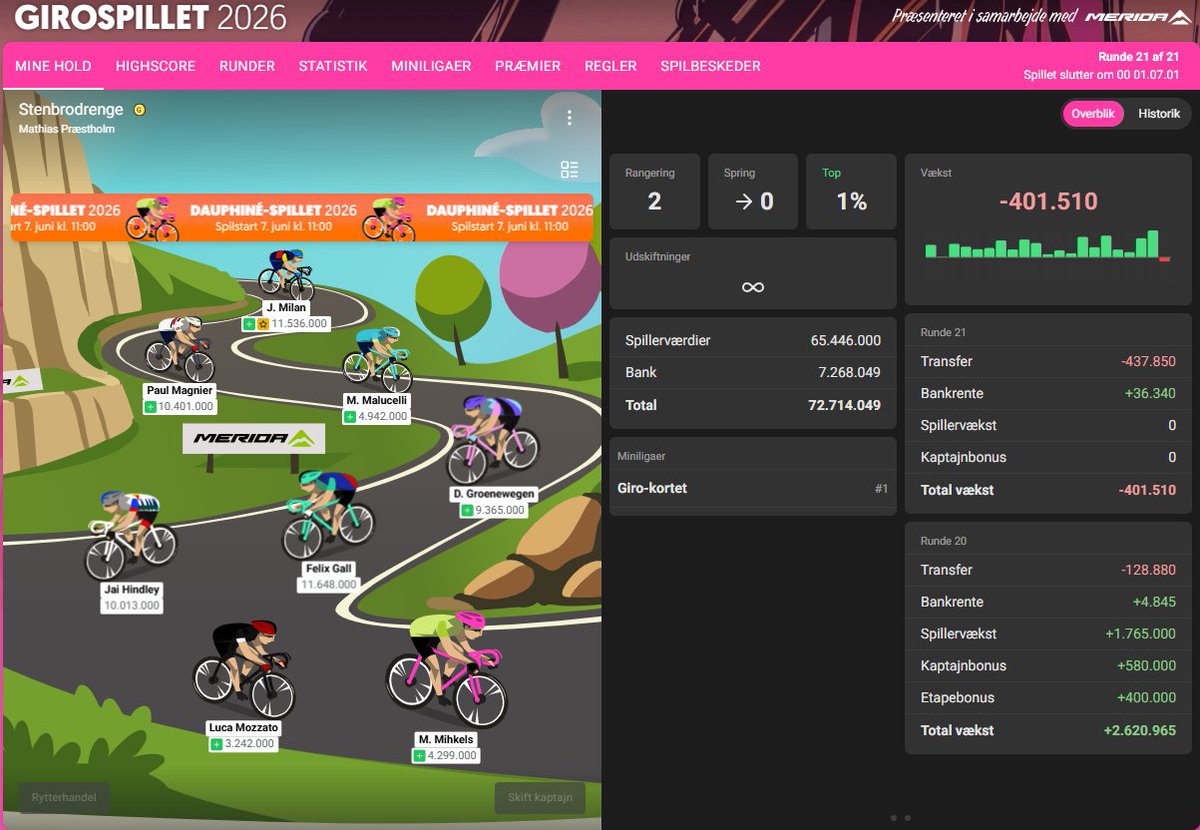This screenshot has width=1200, height=830.
Task: Click yellow badge next to Stenbrodrenge
Action: coord(140,110)
